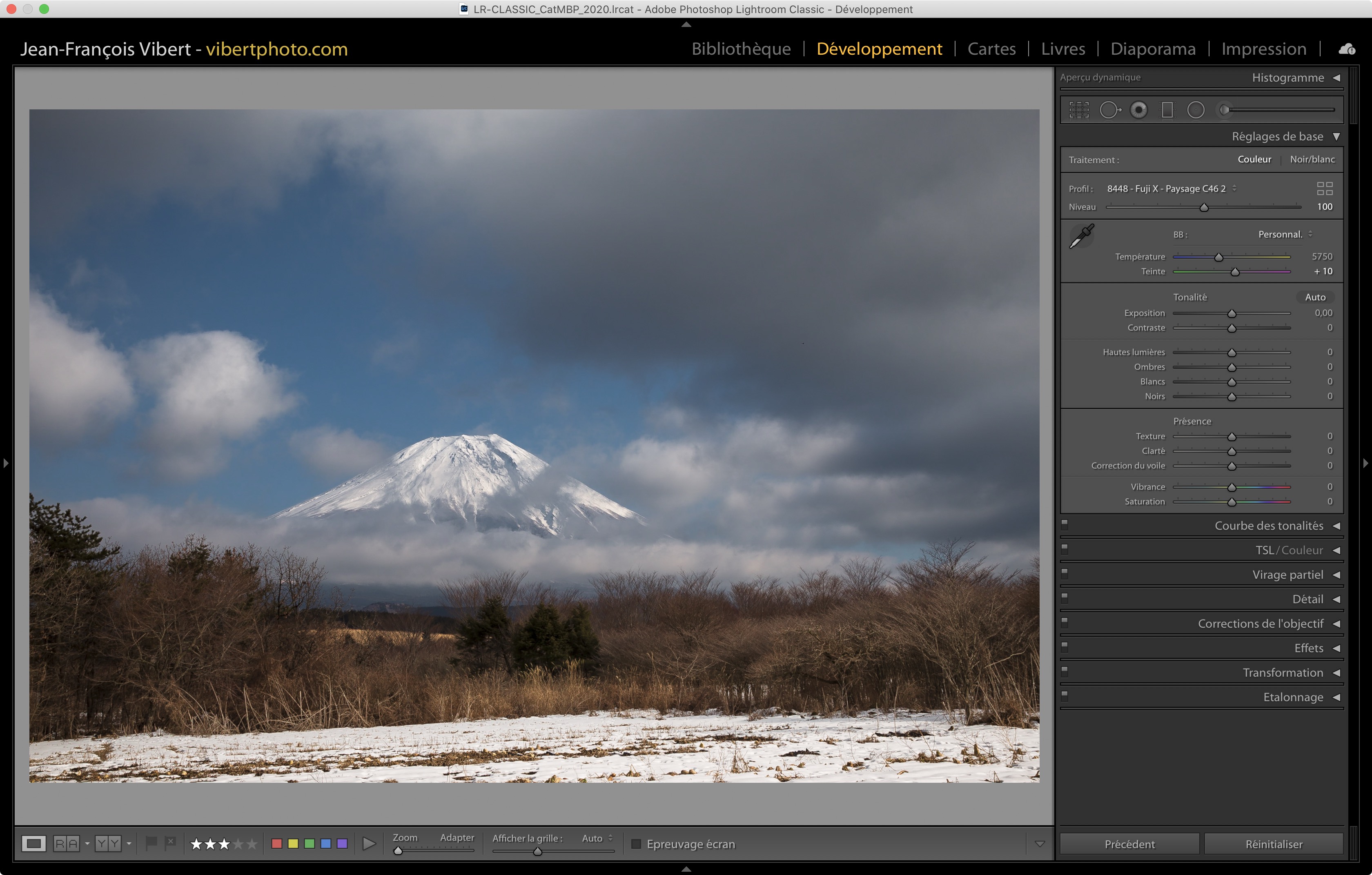1372x875 pixels.
Task: Select the Crop Overlay tool
Action: pos(1078,110)
